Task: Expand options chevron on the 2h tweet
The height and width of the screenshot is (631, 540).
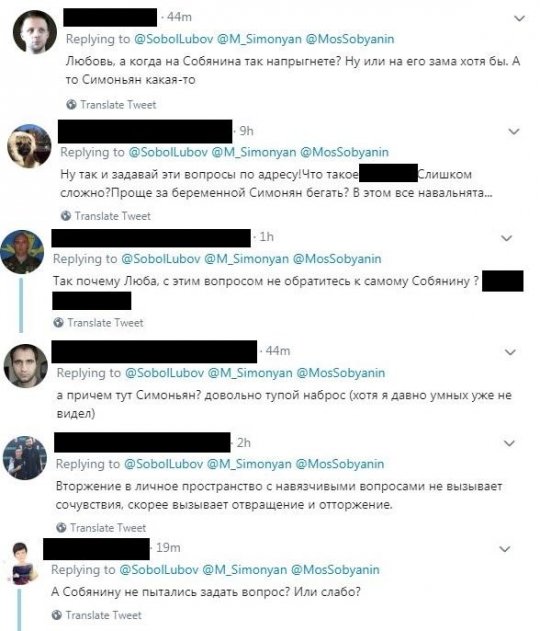Action: click(509, 443)
